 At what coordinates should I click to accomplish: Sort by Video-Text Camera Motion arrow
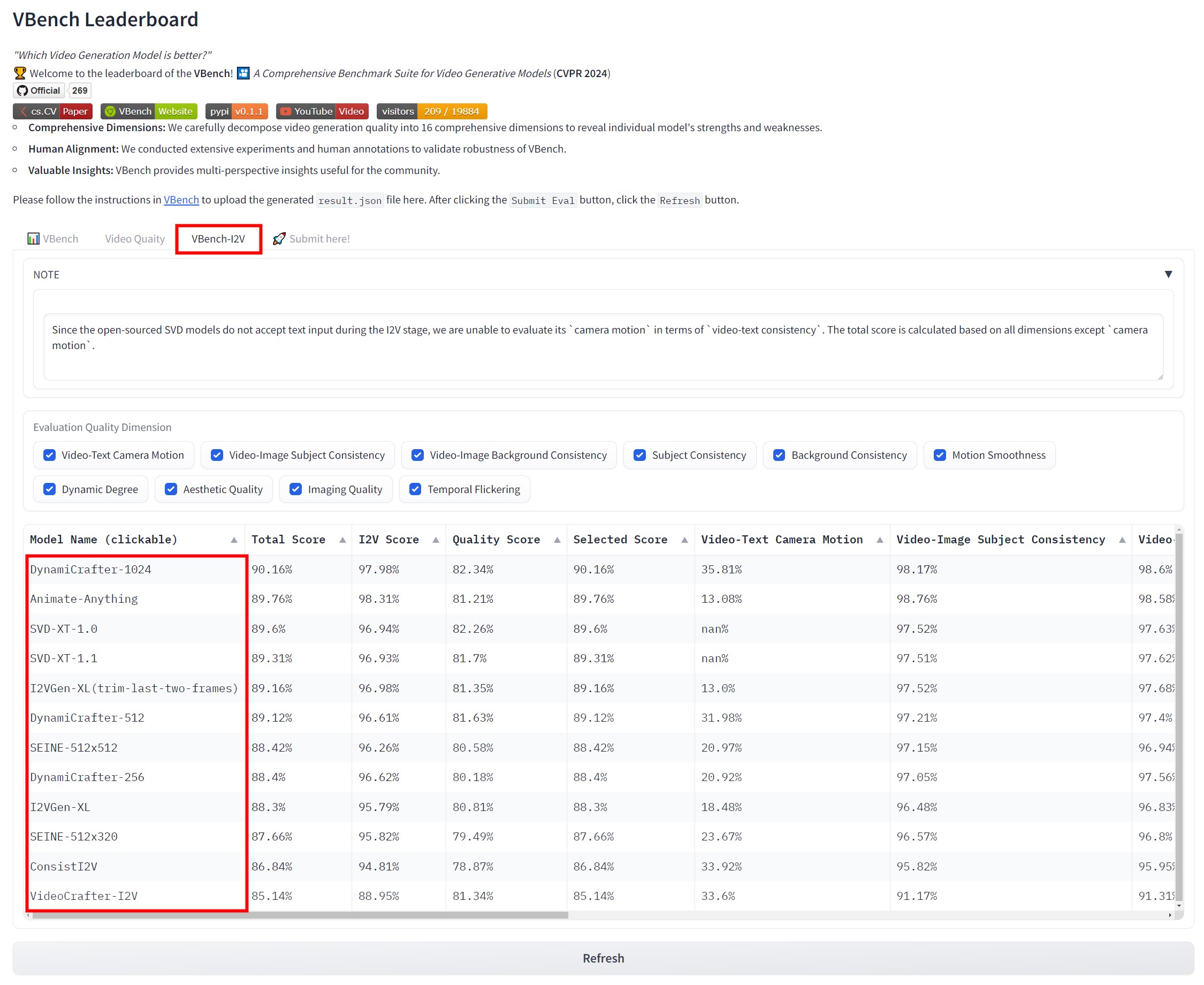(880, 540)
